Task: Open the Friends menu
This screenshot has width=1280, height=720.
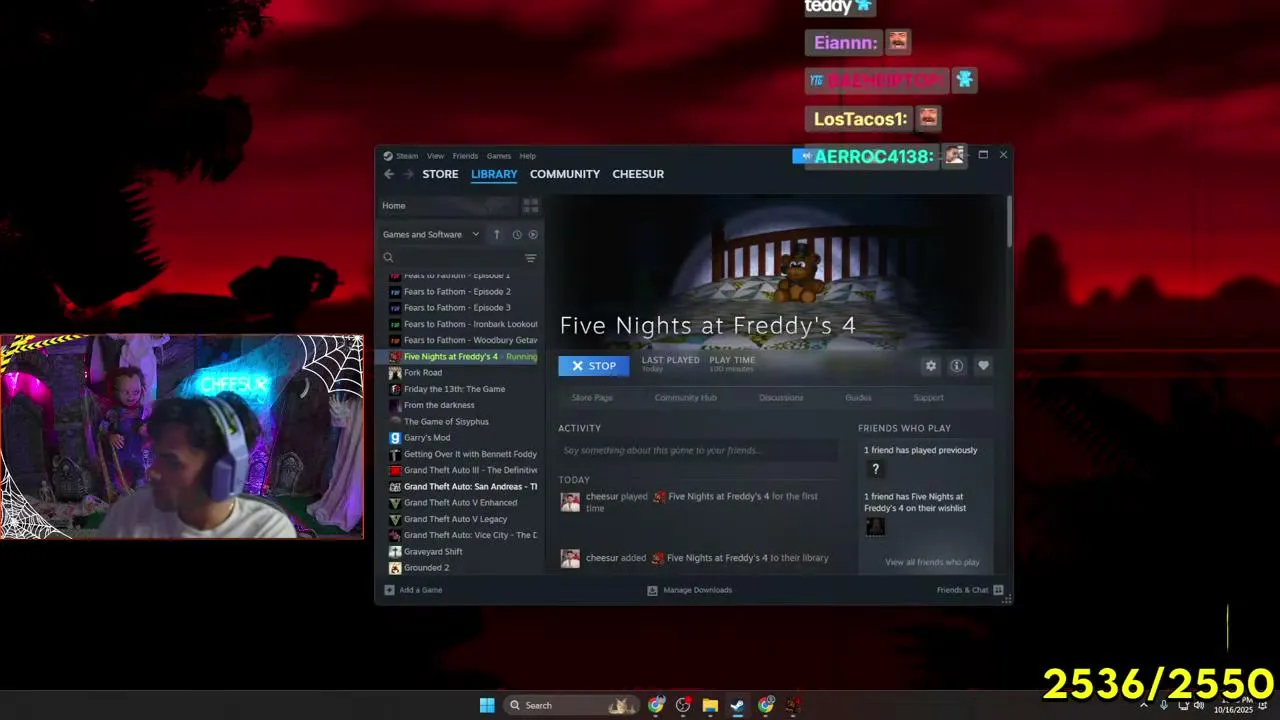Action: tap(465, 156)
